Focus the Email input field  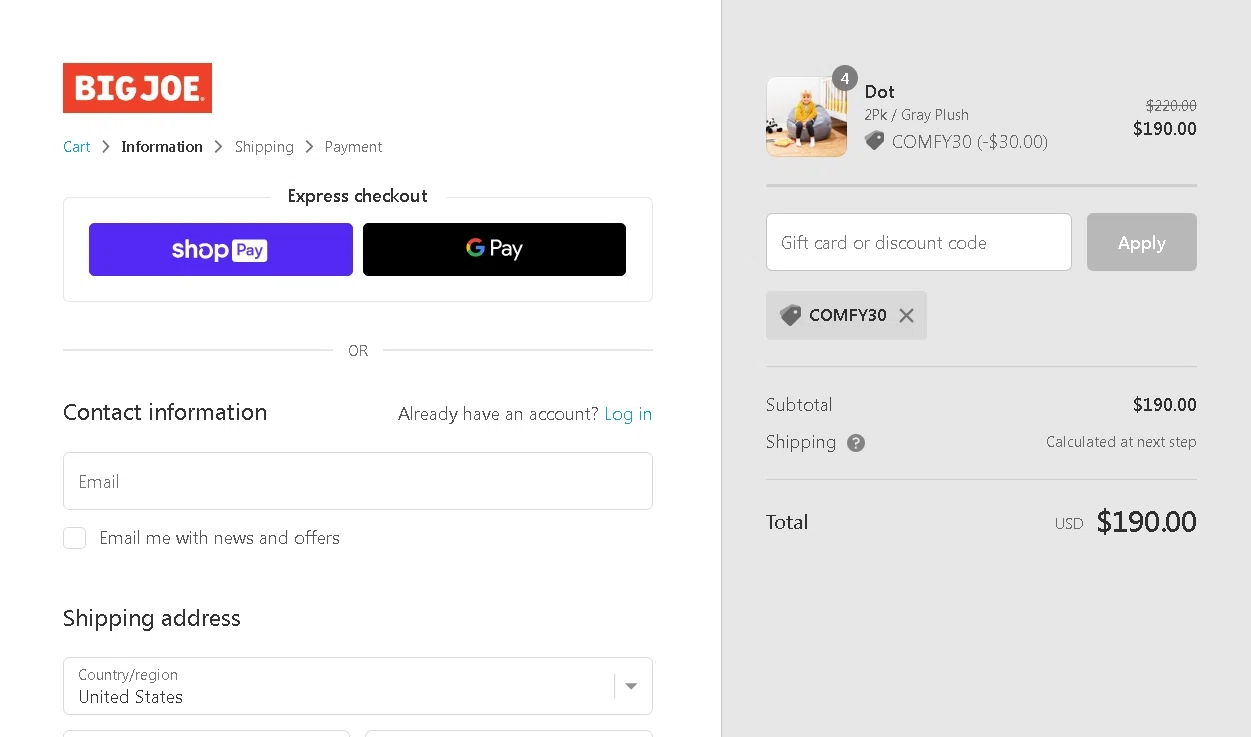pos(358,481)
